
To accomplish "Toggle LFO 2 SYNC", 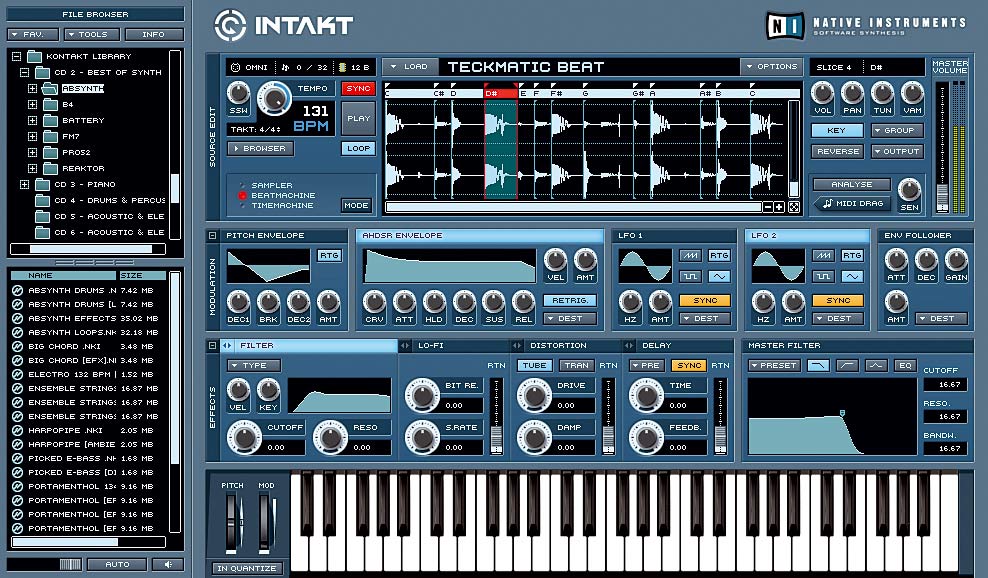I will pyautogui.click(x=838, y=301).
